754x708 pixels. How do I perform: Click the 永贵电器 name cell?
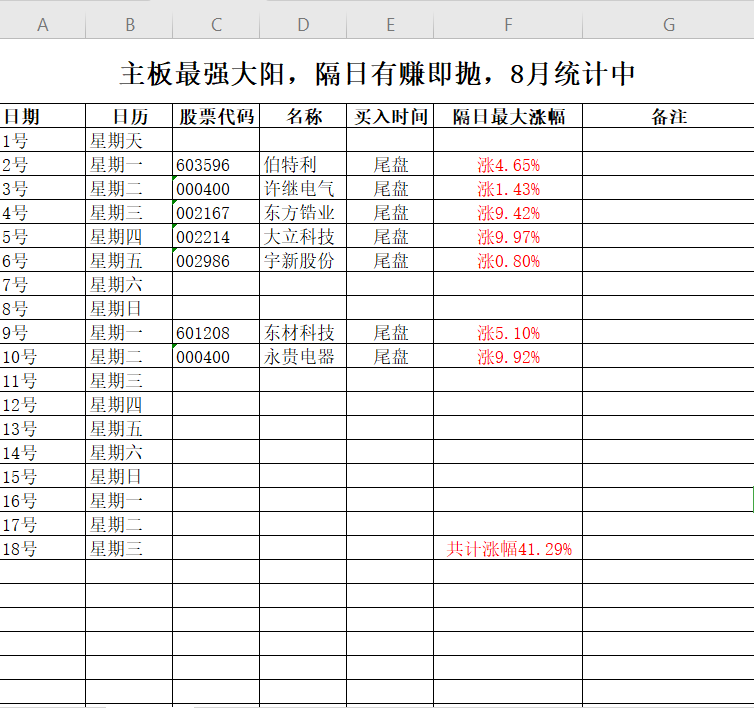tap(303, 357)
